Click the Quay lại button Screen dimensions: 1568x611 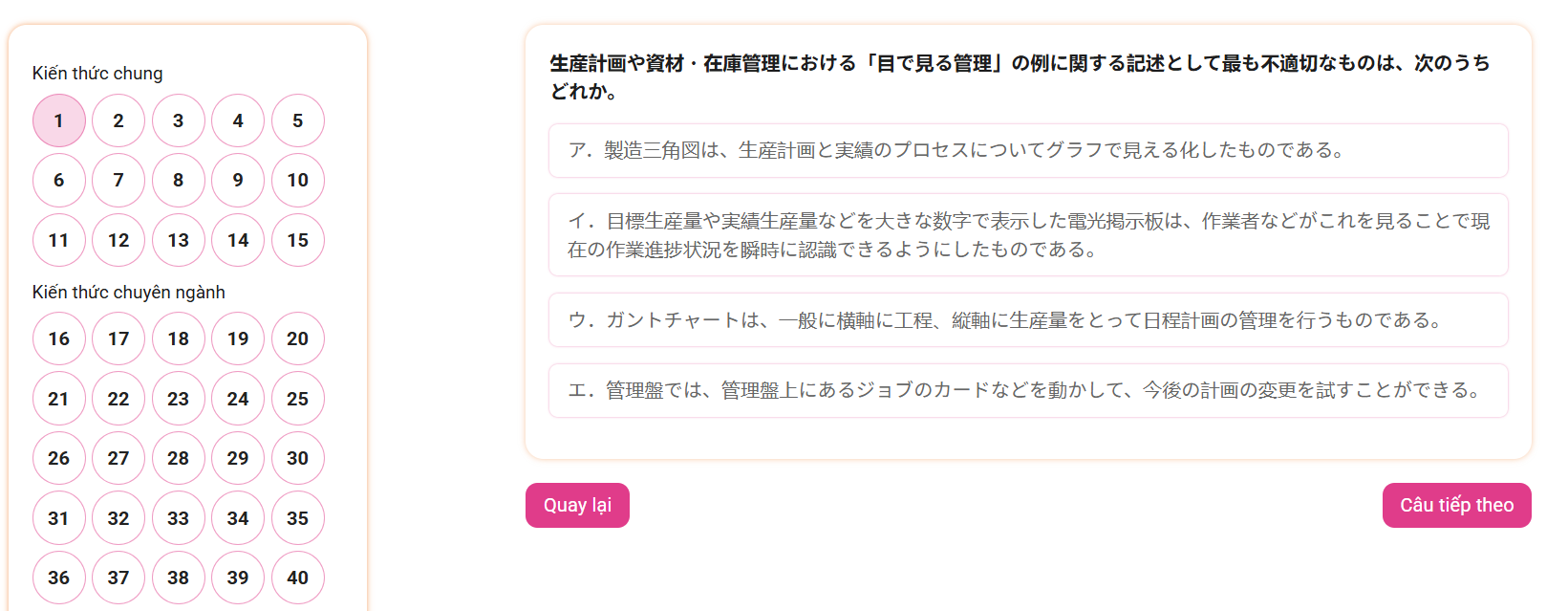(577, 505)
